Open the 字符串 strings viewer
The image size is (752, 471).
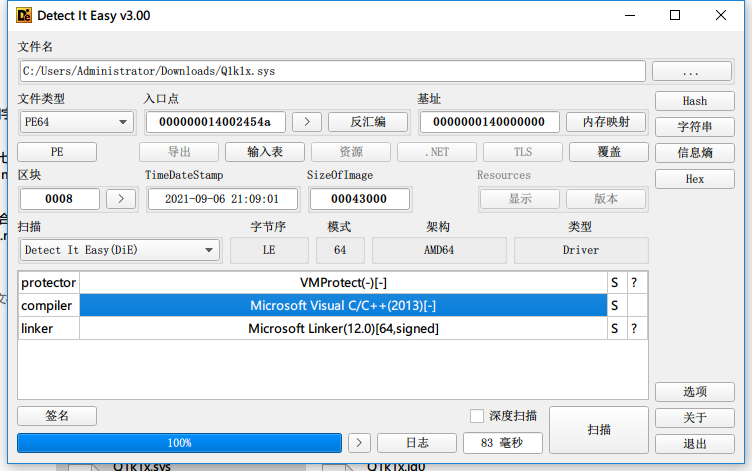pos(694,127)
